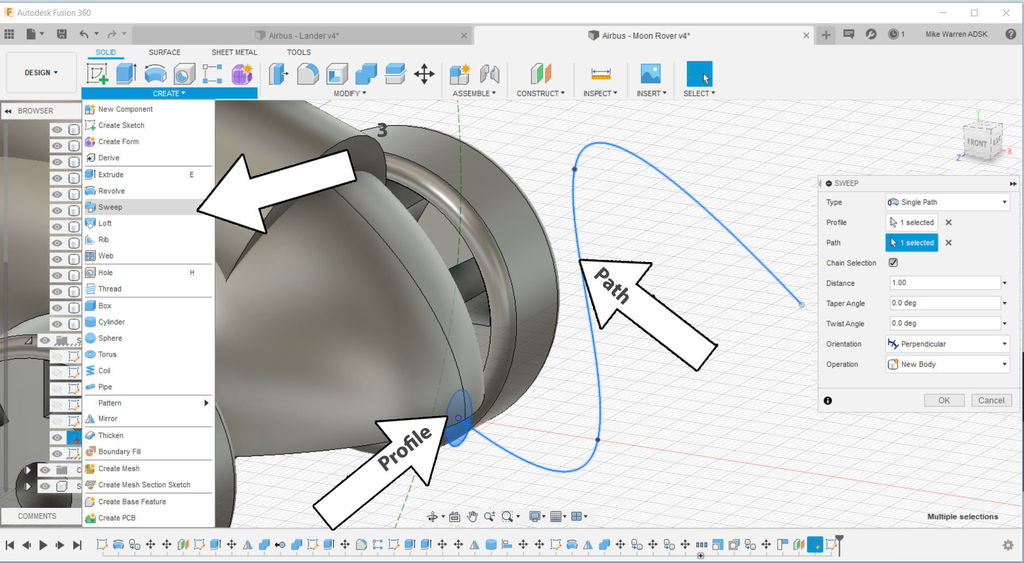This screenshot has height=563, width=1024.
Task: Toggle visibility eye of highlighted blue sketch row
Action: 57,437
